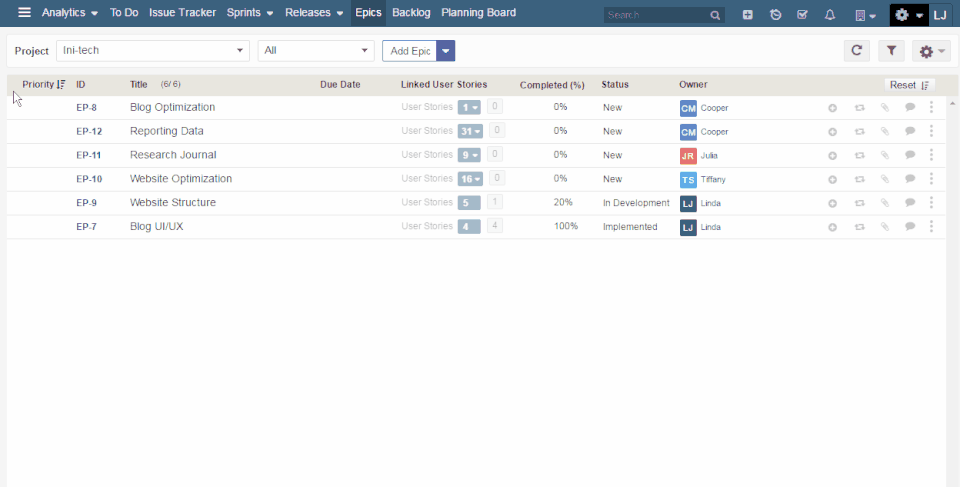Expand the Sprints menu
Screen dimensions: 960x487
(250, 13)
